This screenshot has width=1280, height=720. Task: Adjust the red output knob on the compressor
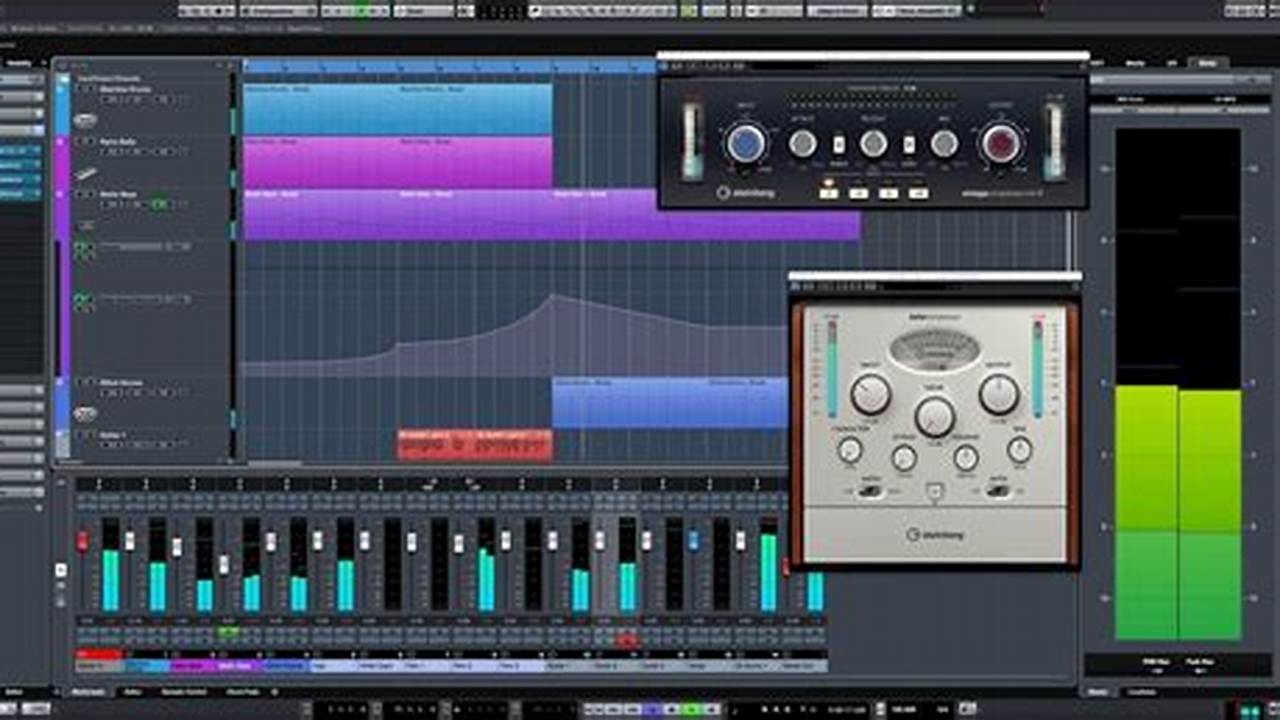pos(1001,143)
